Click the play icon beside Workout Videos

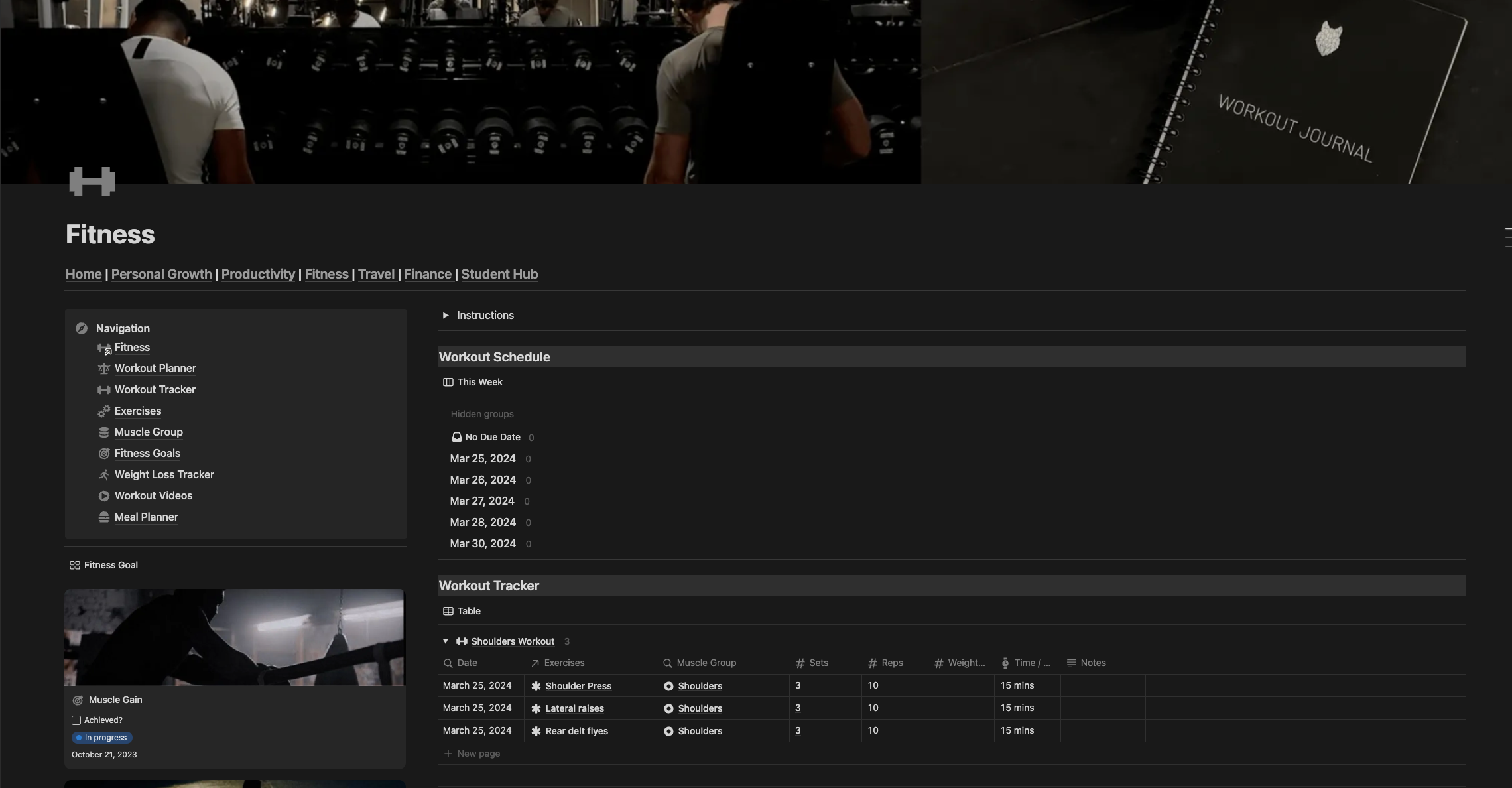click(103, 496)
